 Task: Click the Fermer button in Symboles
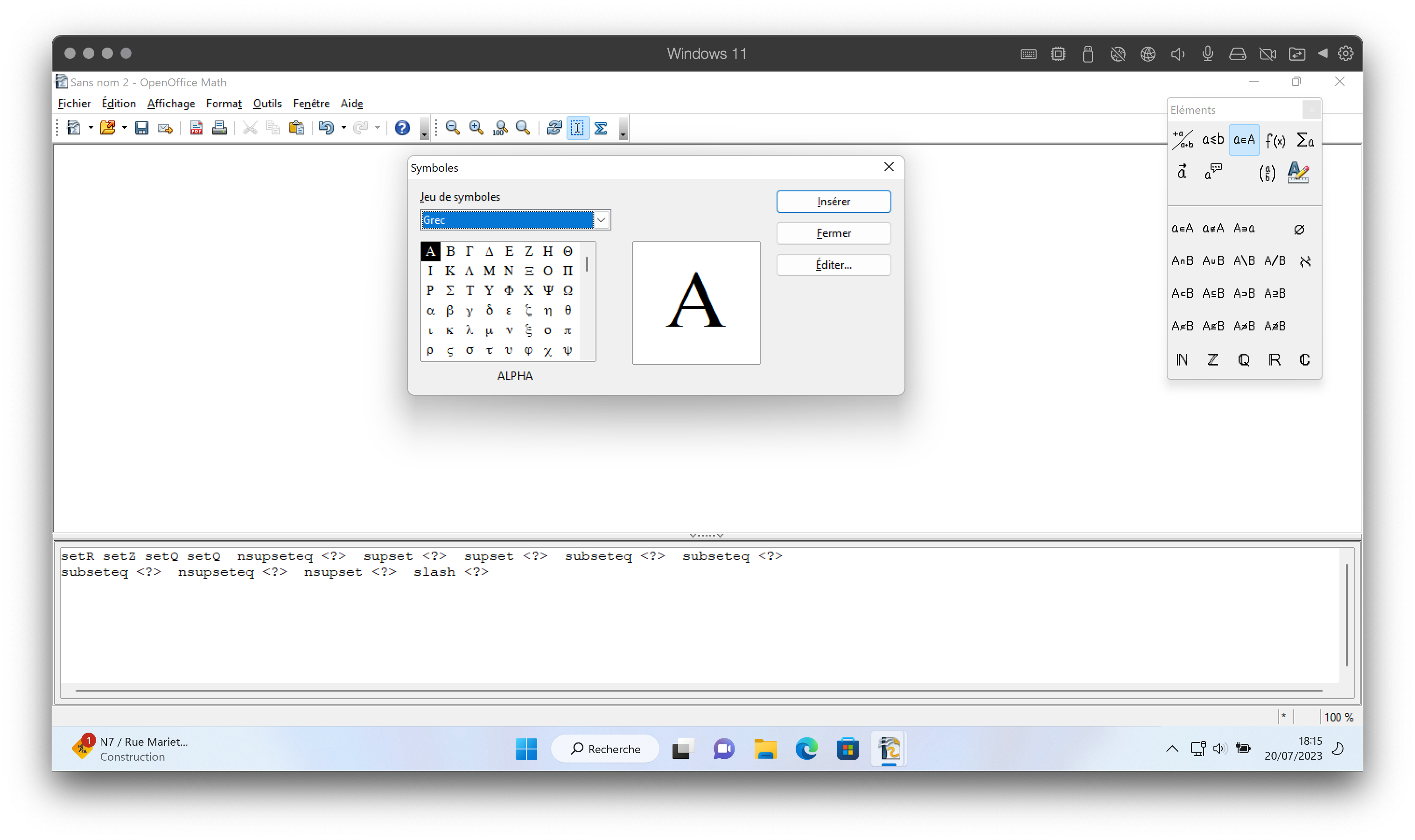(833, 233)
